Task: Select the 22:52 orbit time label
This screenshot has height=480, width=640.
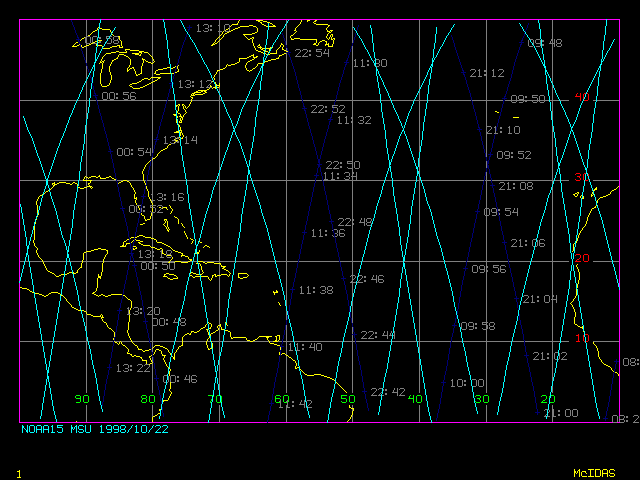Action: point(328,109)
